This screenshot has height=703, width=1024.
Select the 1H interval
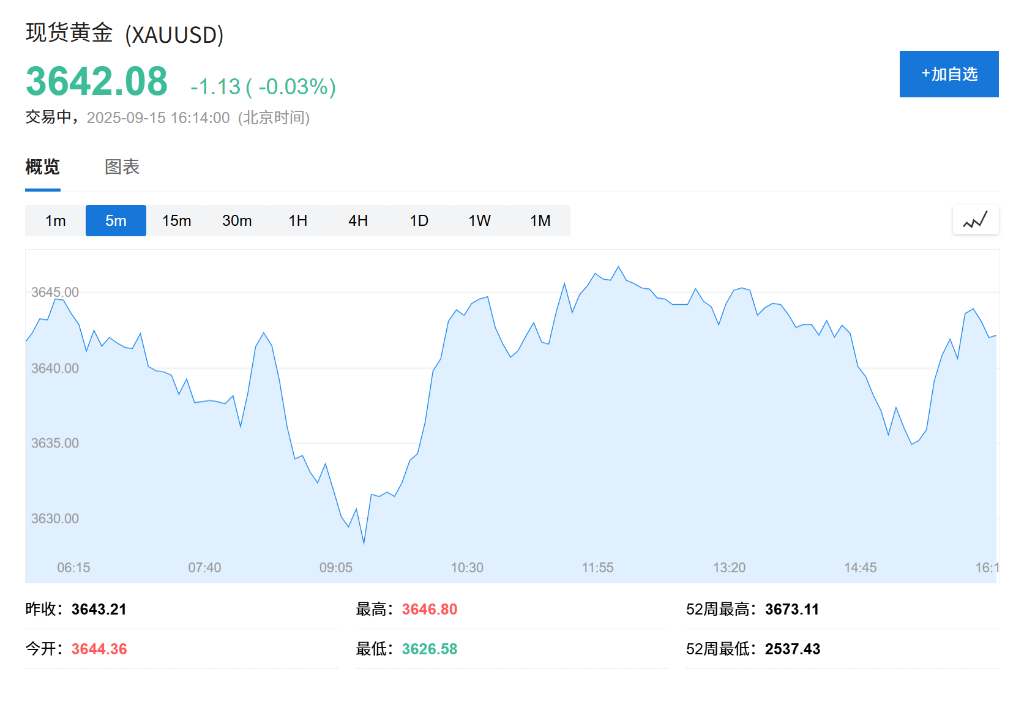298,221
